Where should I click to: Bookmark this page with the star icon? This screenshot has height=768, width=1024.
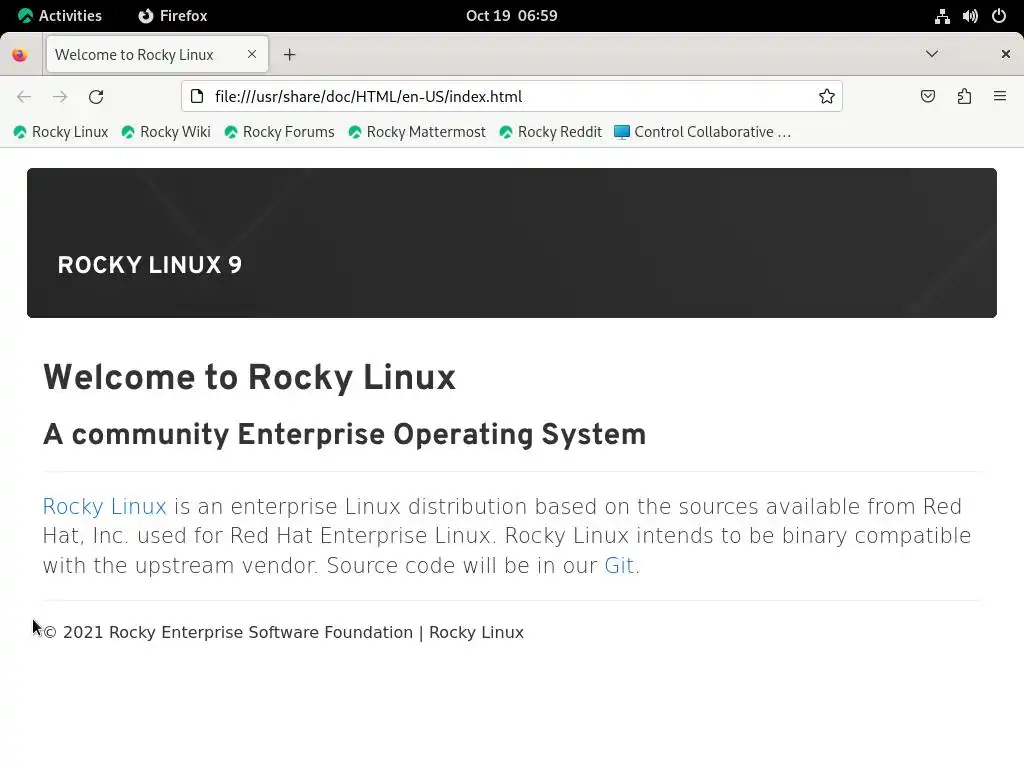tap(827, 97)
